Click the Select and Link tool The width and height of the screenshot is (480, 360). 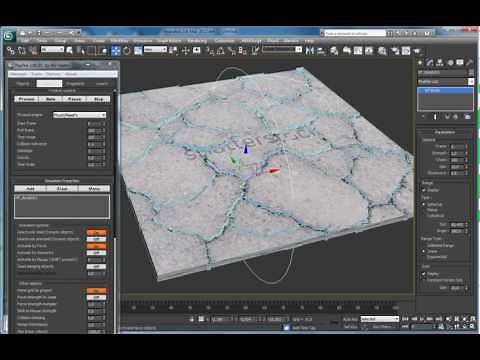11,50
